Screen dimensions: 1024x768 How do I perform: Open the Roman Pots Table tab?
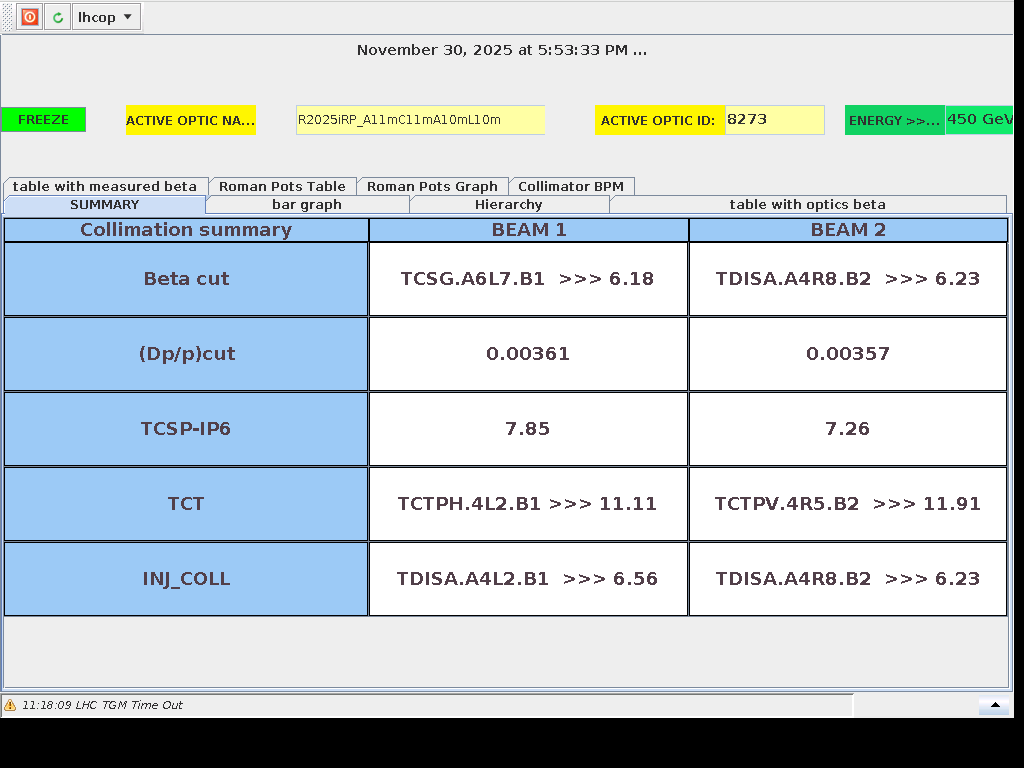(x=282, y=186)
